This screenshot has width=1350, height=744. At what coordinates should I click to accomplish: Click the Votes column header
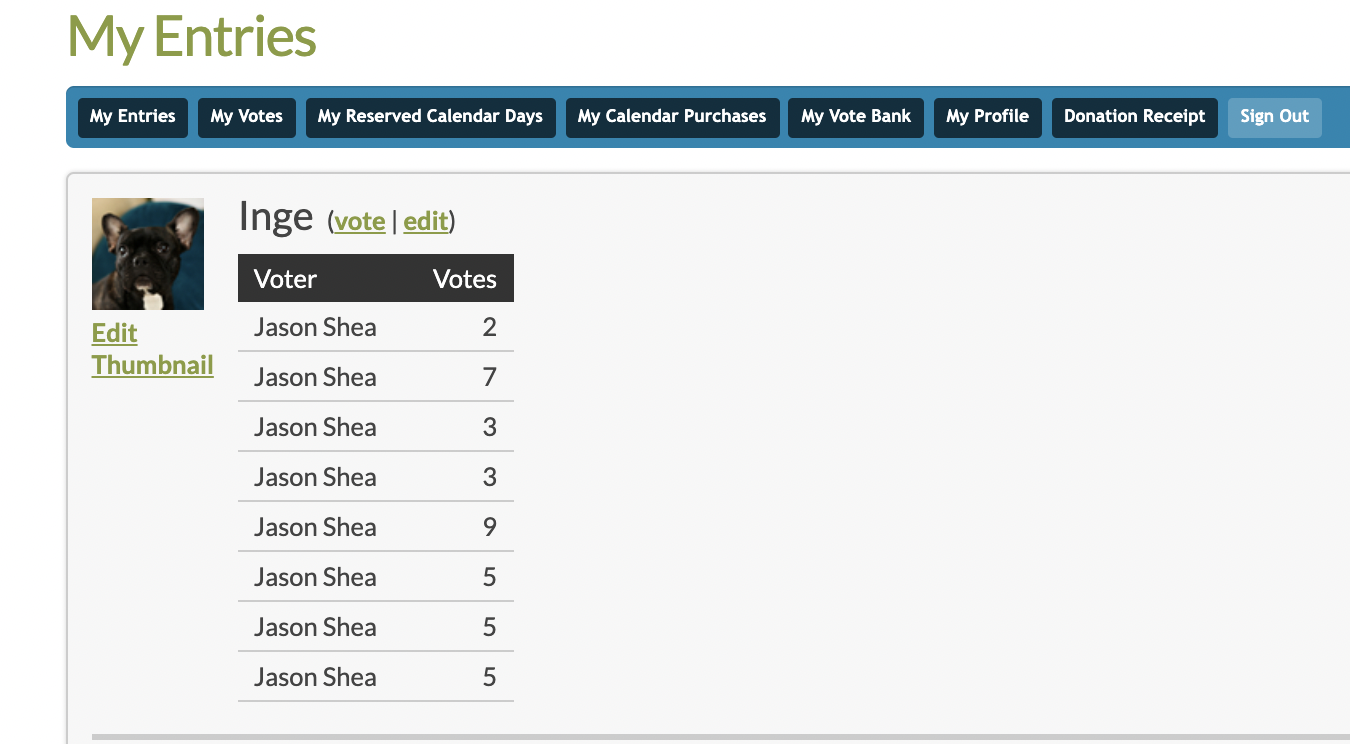[x=465, y=279]
